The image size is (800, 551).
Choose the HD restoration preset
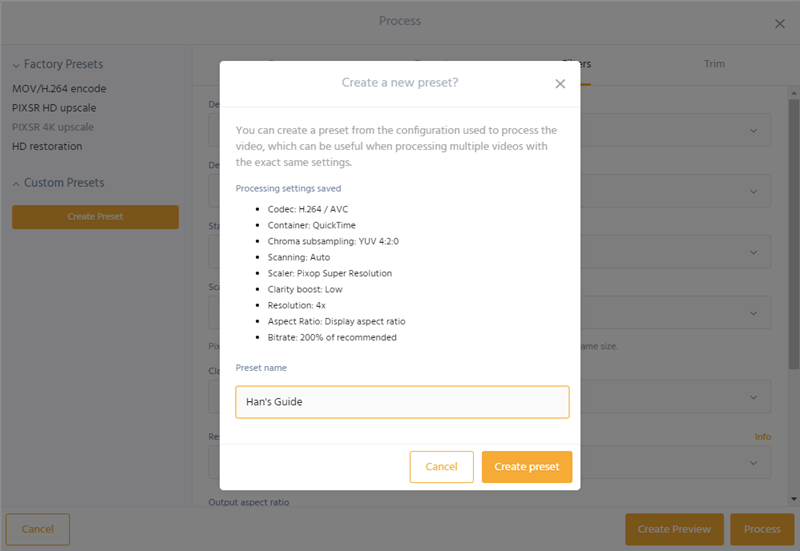tap(47, 146)
